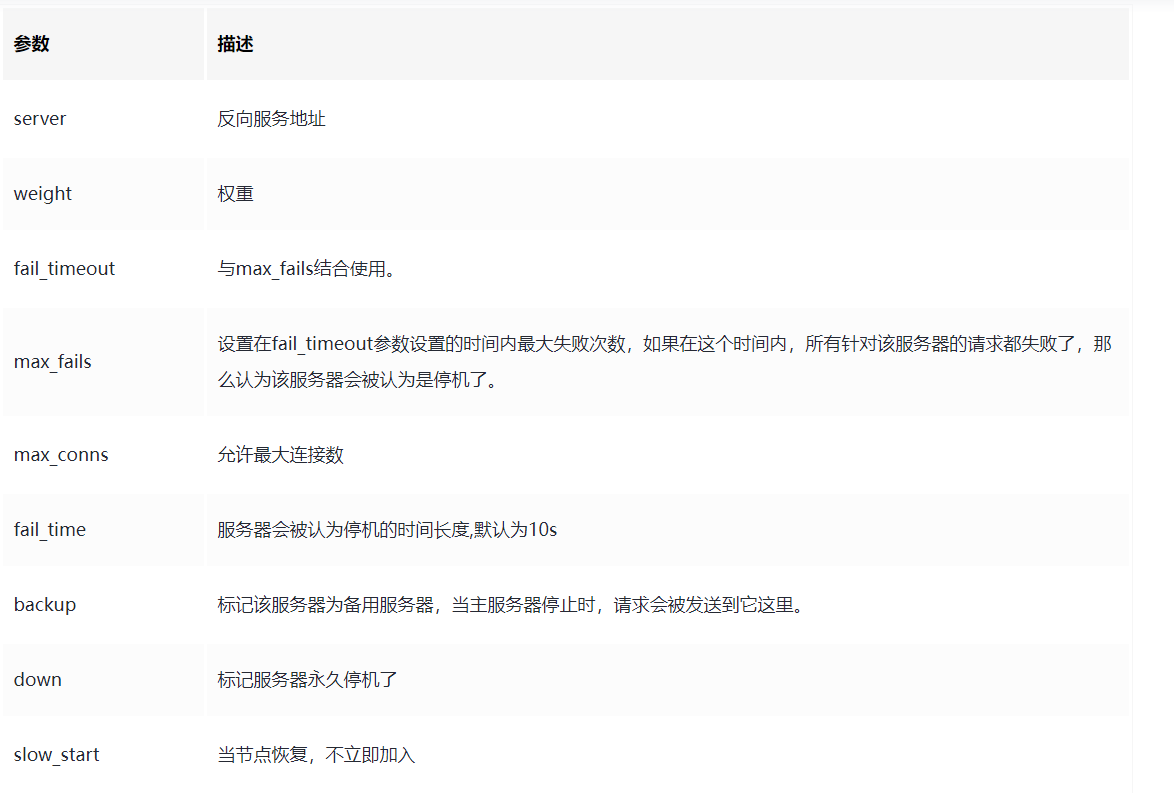The image size is (1174, 793).
Task: Click the '参数' column header
Action: (103, 43)
